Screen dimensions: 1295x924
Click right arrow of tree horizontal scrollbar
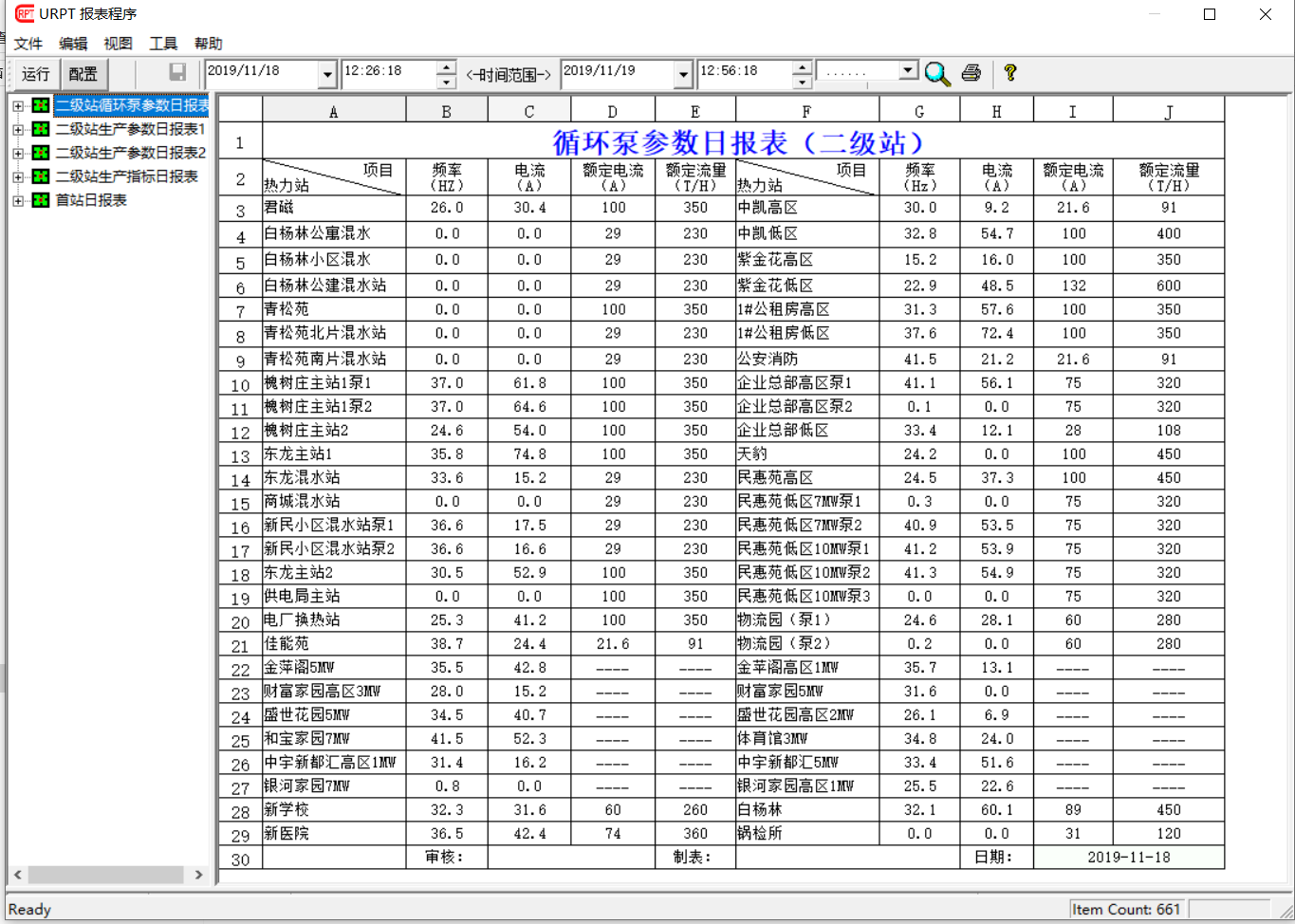(198, 875)
